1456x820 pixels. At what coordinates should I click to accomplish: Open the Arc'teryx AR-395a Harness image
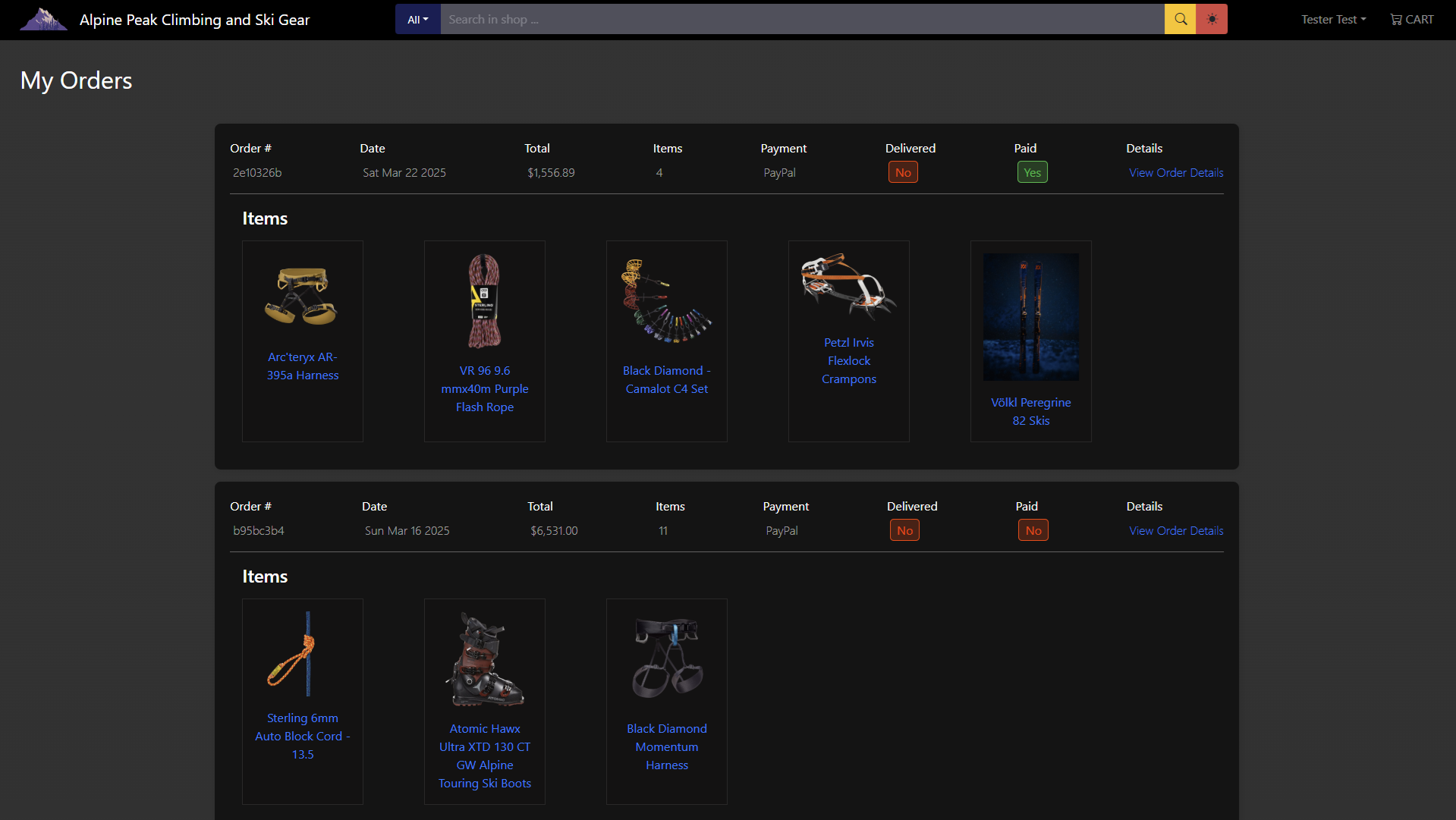(x=302, y=296)
